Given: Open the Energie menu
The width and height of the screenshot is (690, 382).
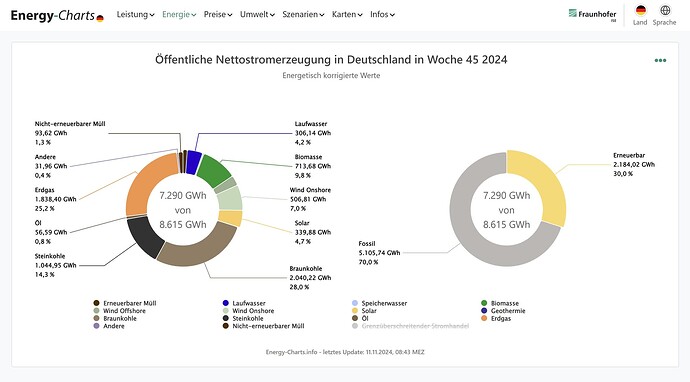Looking at the screenshot, I should (x=179, y=15).
